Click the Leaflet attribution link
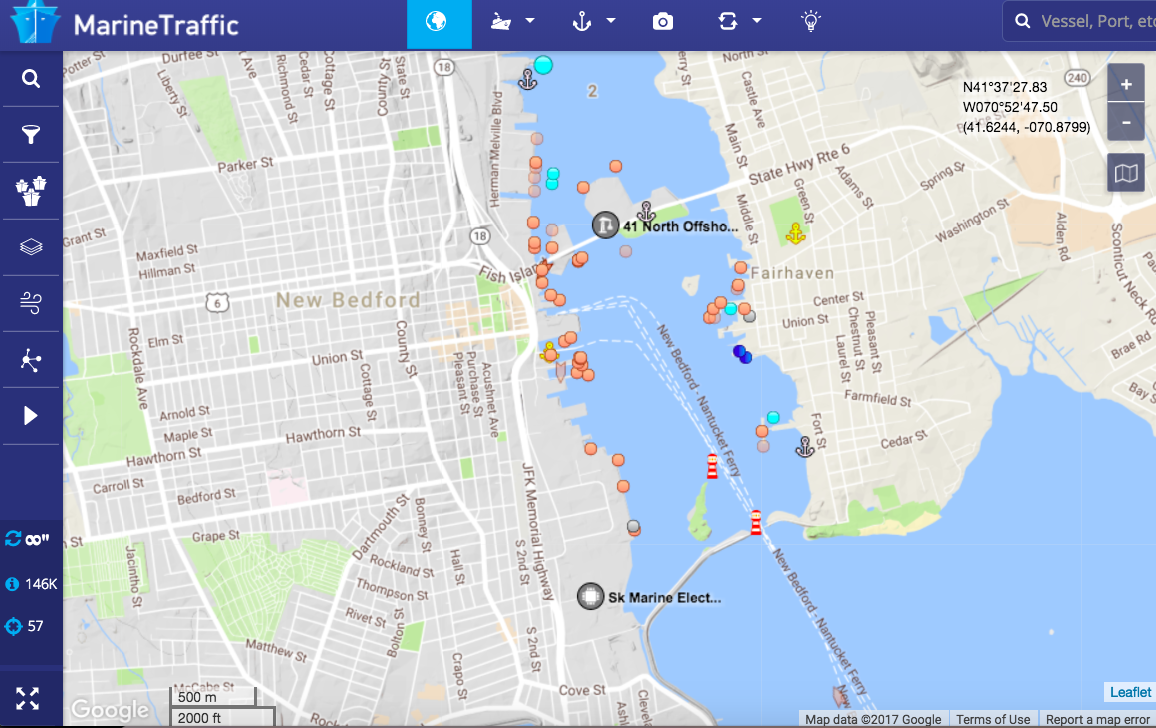The image size is (1156, 728). click(x=1129, y=692)
